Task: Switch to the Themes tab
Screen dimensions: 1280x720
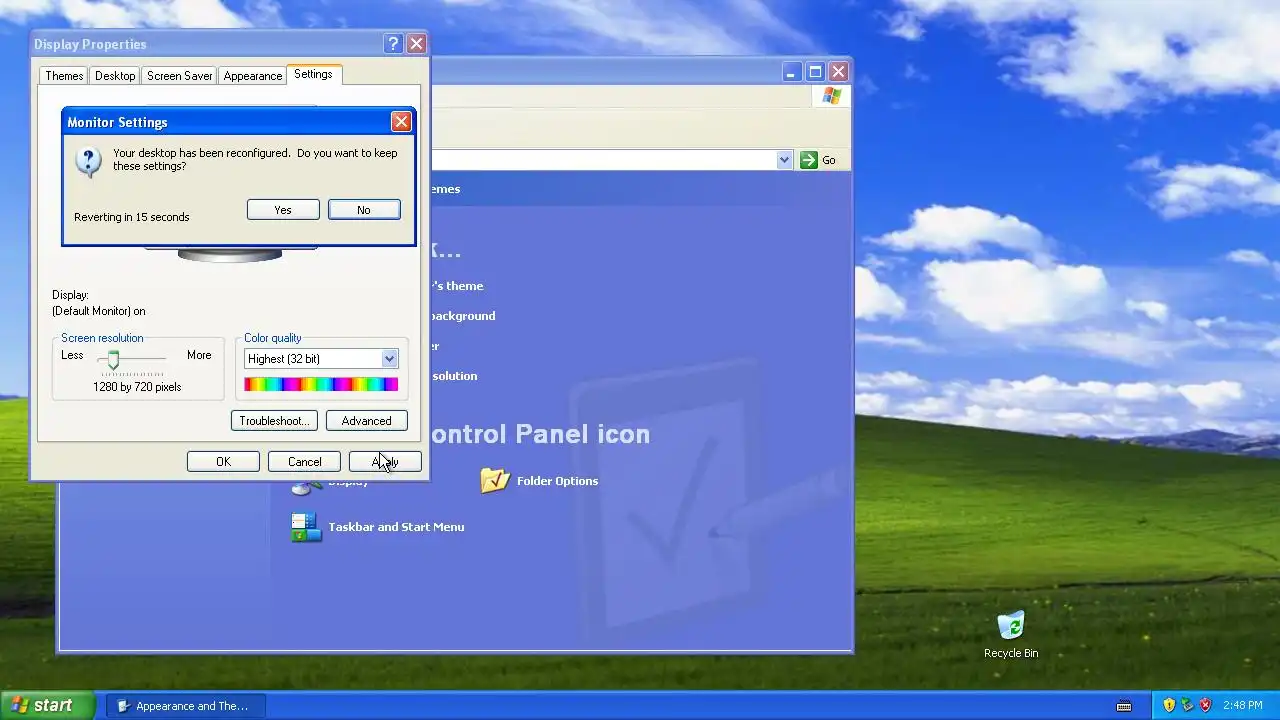Action: [64, 76]
